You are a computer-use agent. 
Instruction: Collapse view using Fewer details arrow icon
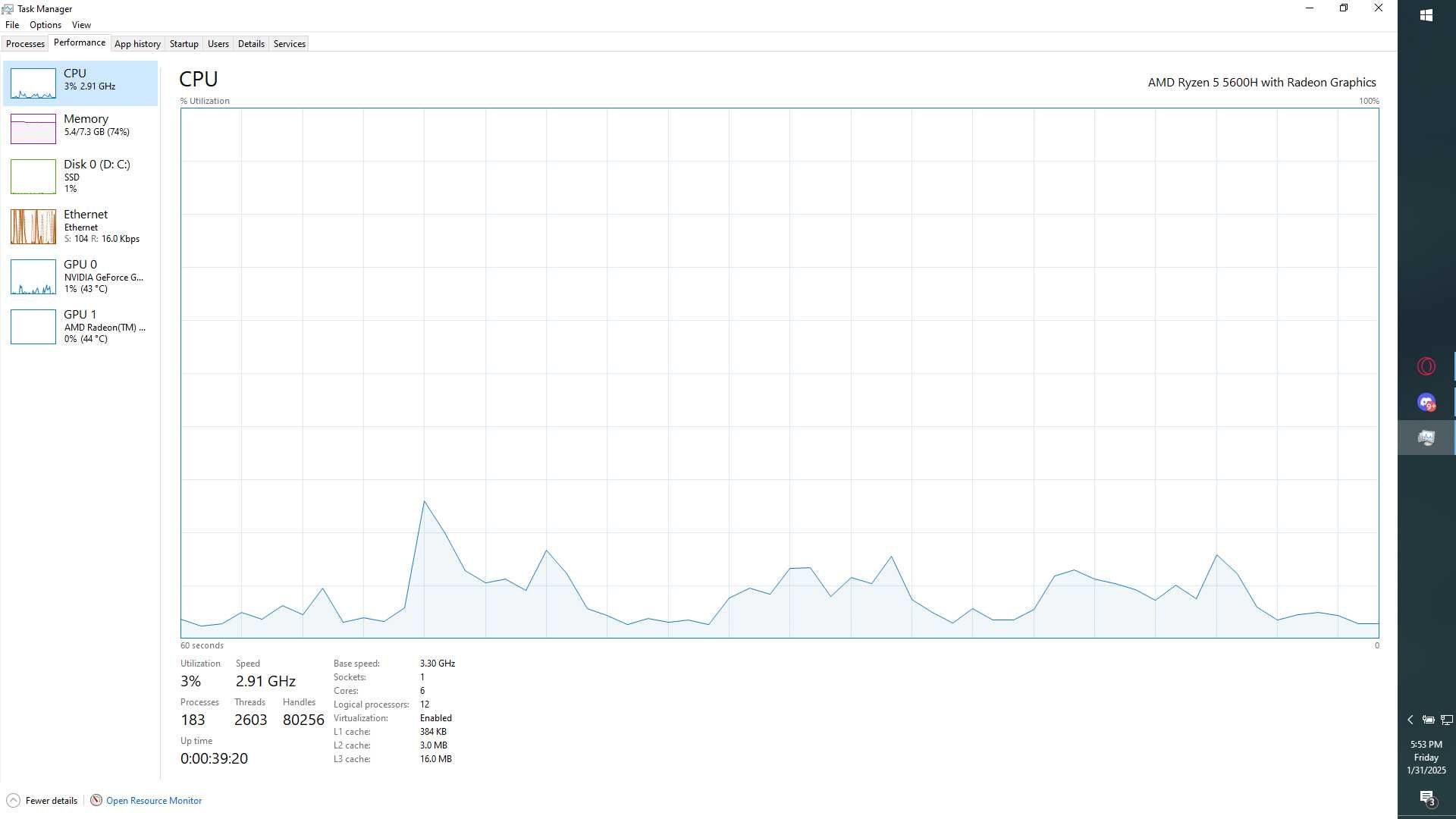click(13, 801)
